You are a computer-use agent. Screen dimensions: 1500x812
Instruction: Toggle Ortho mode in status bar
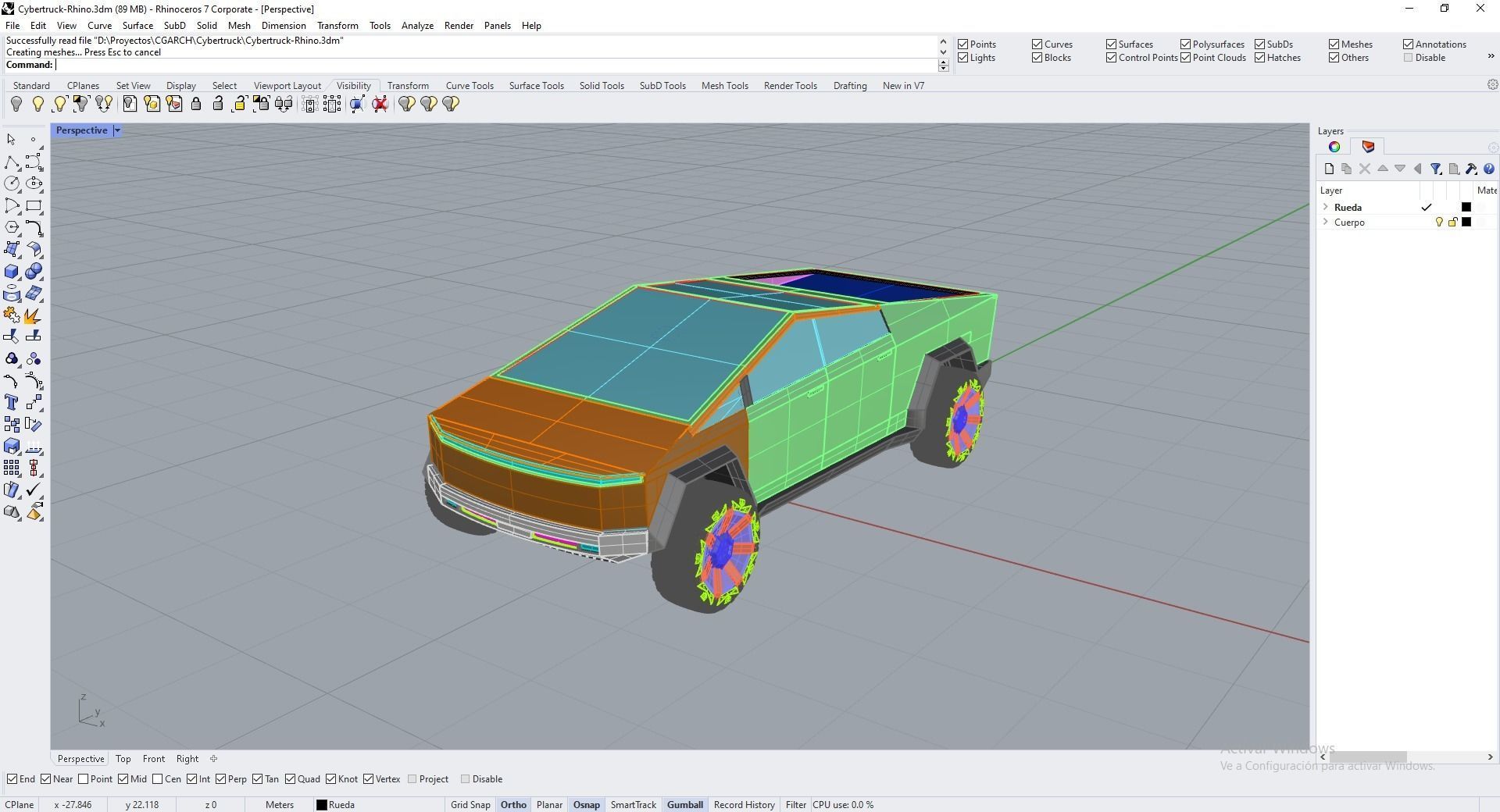(x=513, y=805)
